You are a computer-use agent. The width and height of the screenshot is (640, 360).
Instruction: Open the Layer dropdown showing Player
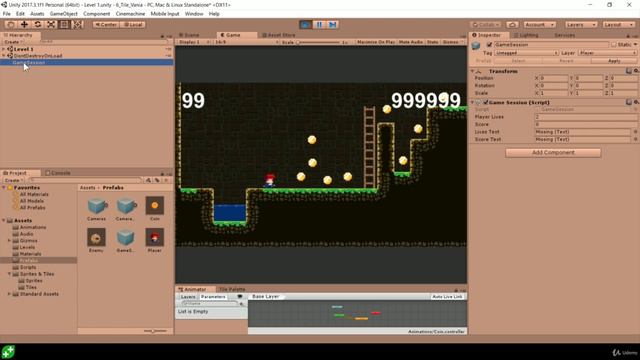pyautogui.click(x=607, y=53)
